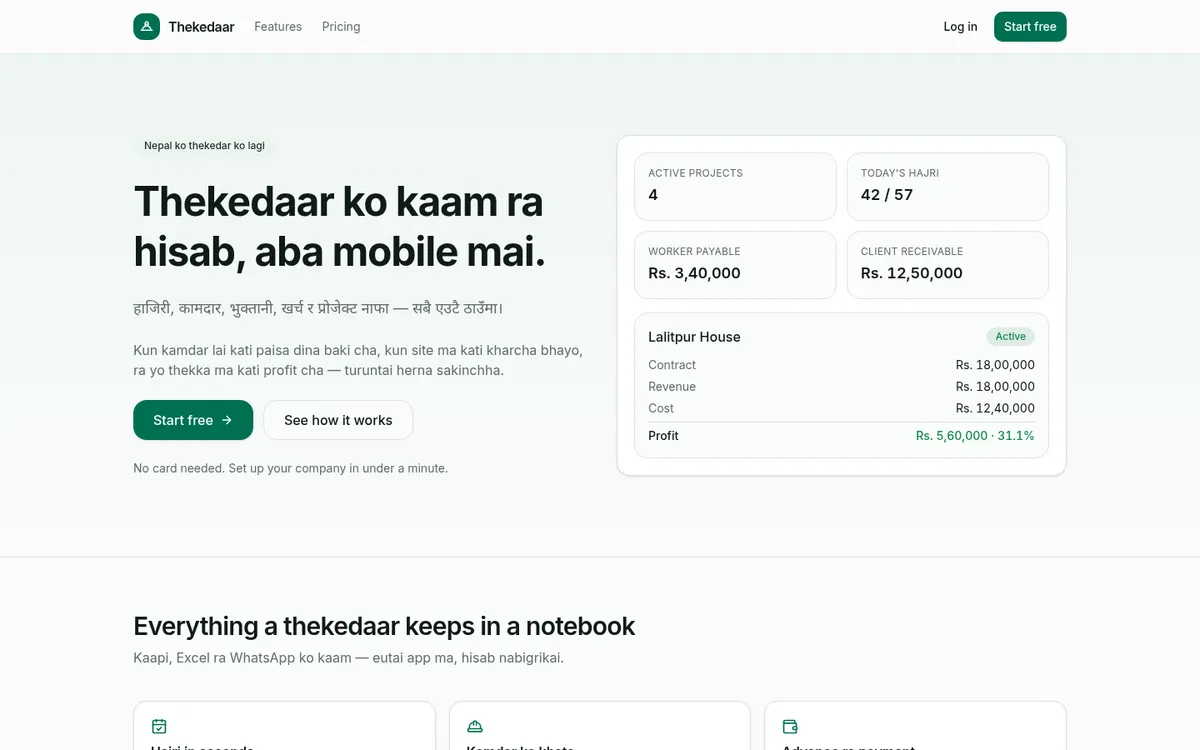Image resolution: width=1200 pixels, height=750 pixels.
Task: Click the calendar-check icon in the first feature card
Action: [x=159, y=727]
